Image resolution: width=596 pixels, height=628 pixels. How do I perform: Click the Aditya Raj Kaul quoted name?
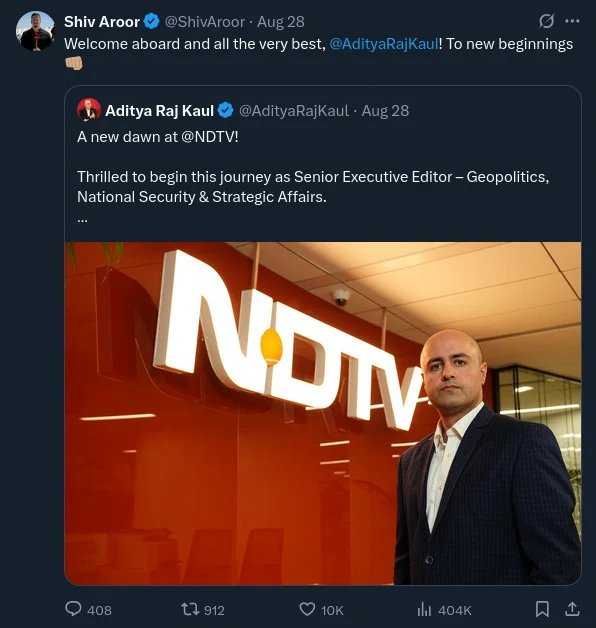coord(159,111)
